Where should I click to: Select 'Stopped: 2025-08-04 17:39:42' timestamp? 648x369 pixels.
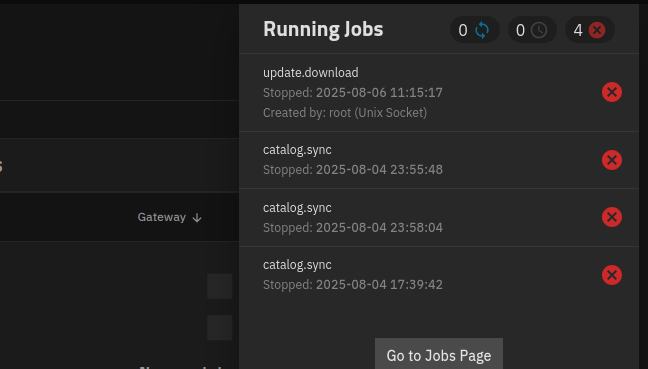[x=353, y=284]
